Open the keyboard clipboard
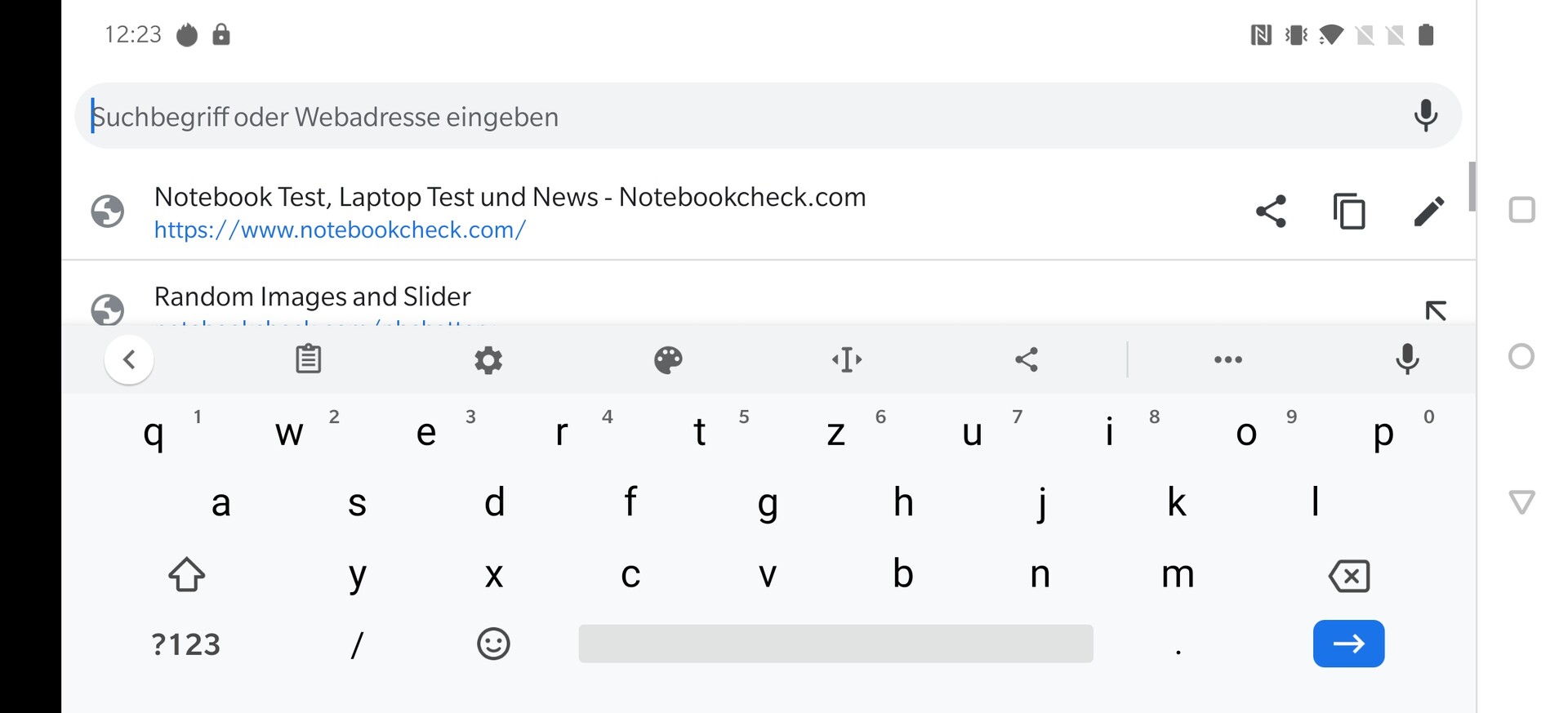1568x713 pixels. (308, 359)
